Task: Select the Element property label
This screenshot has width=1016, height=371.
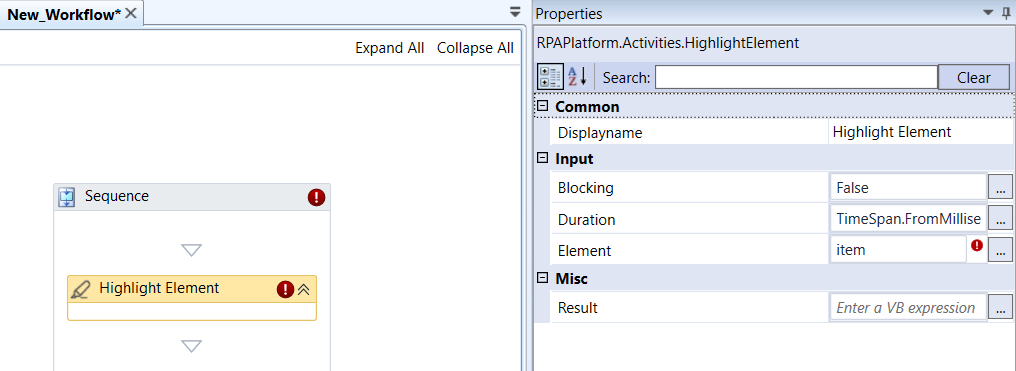Action: (584, 251)
